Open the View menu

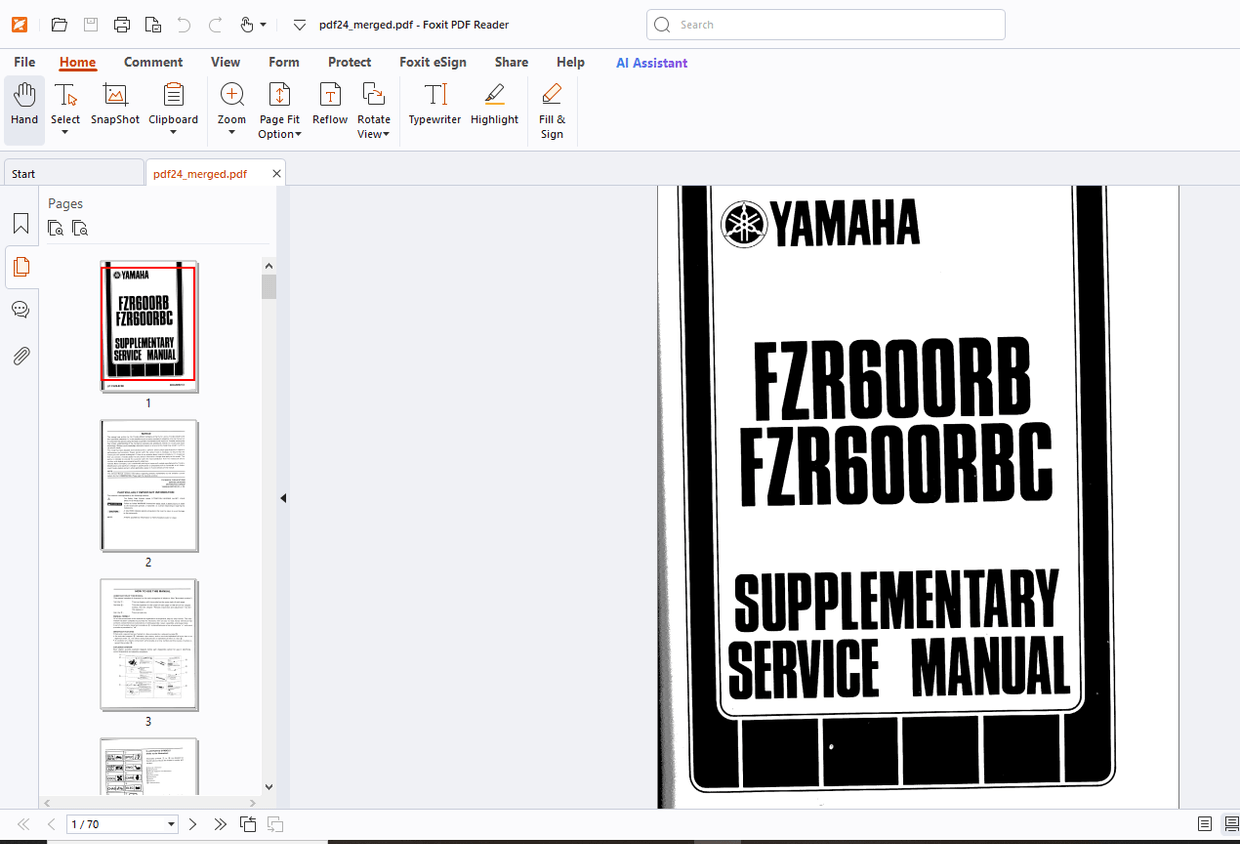[225, 62]
